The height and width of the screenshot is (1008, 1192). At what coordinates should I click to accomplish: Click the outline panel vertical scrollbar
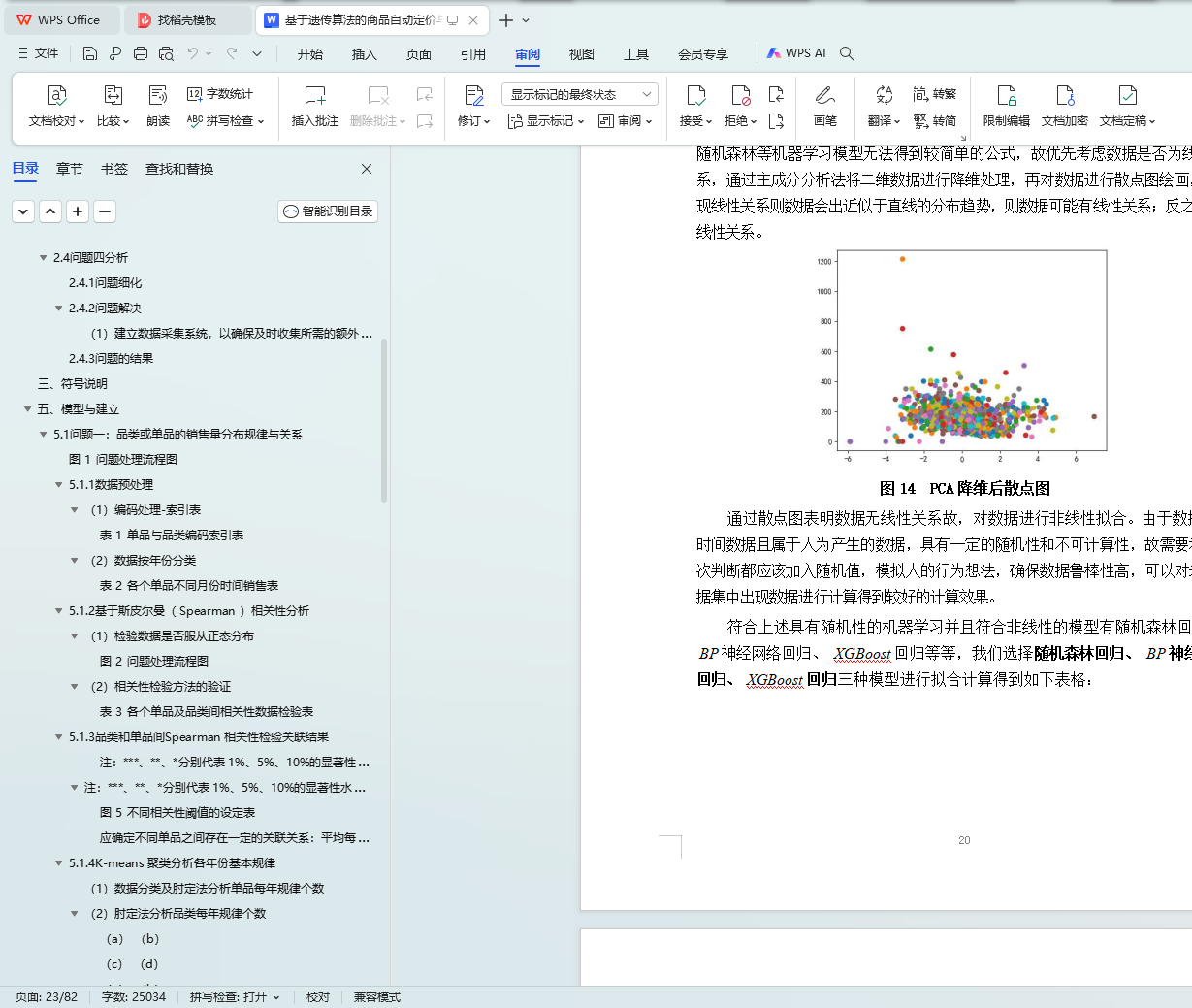click(384, 419)
